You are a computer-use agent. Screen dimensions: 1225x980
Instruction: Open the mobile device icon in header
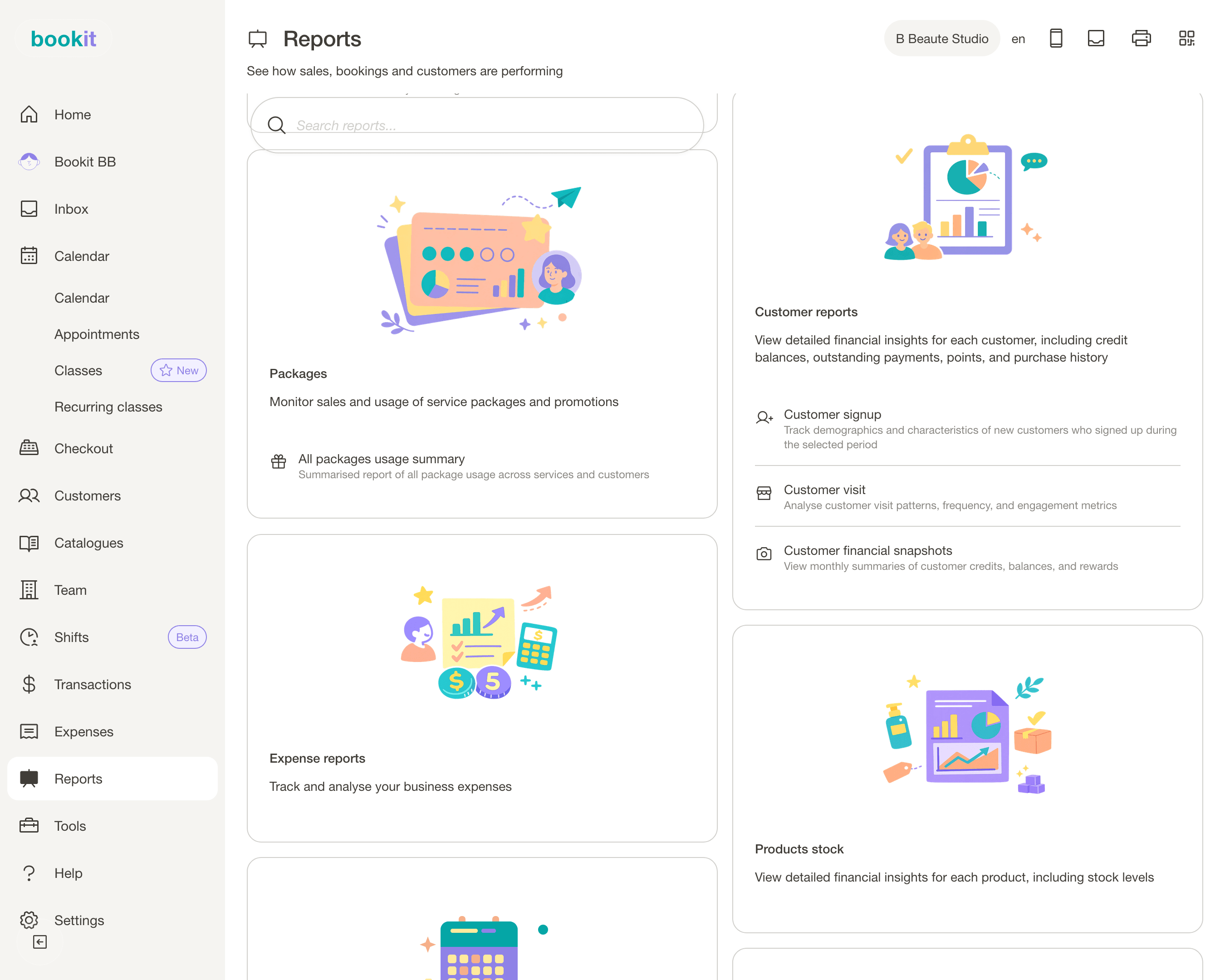click(1056, 39)
